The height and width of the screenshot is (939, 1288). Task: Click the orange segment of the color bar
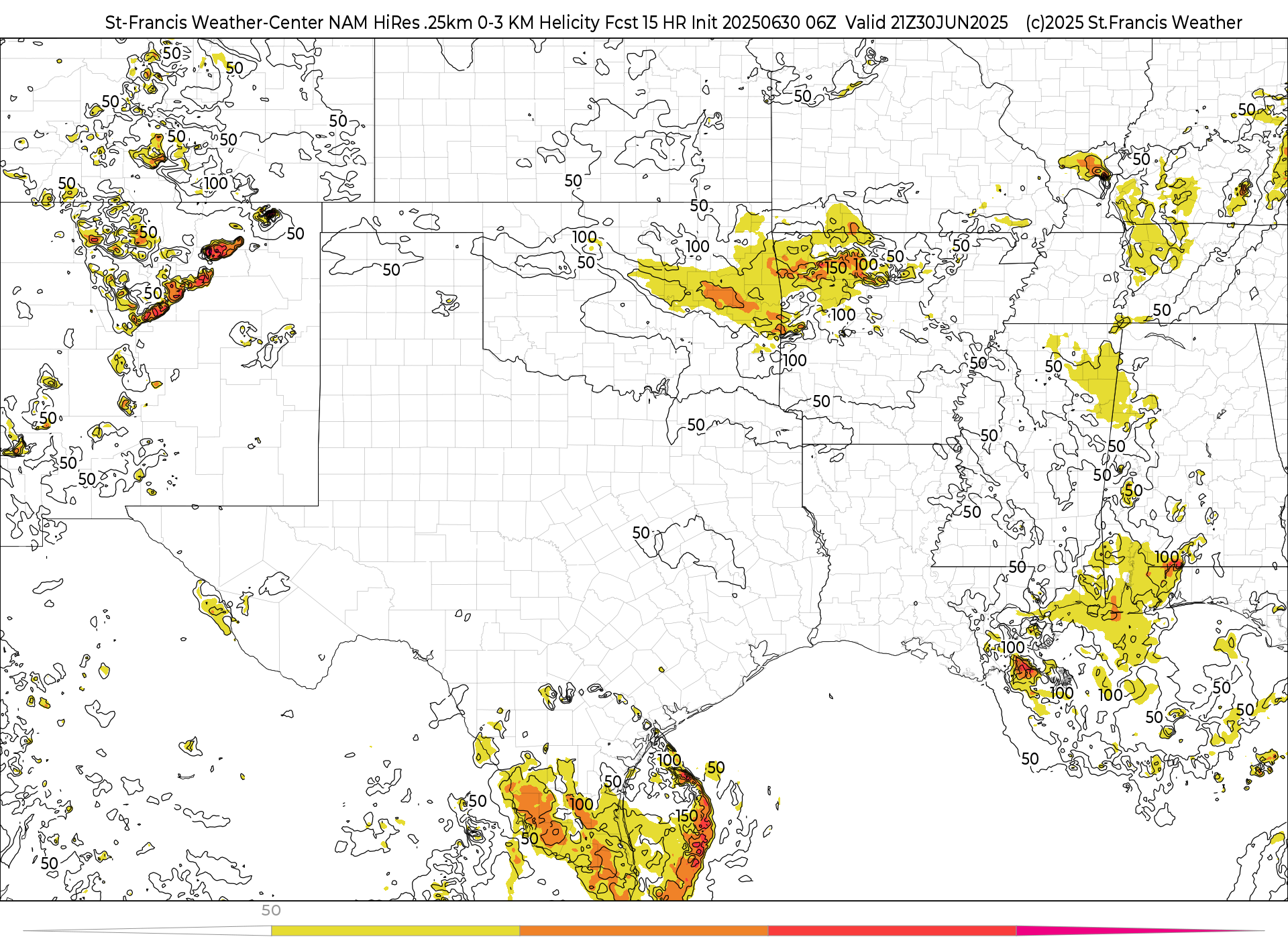644,930
